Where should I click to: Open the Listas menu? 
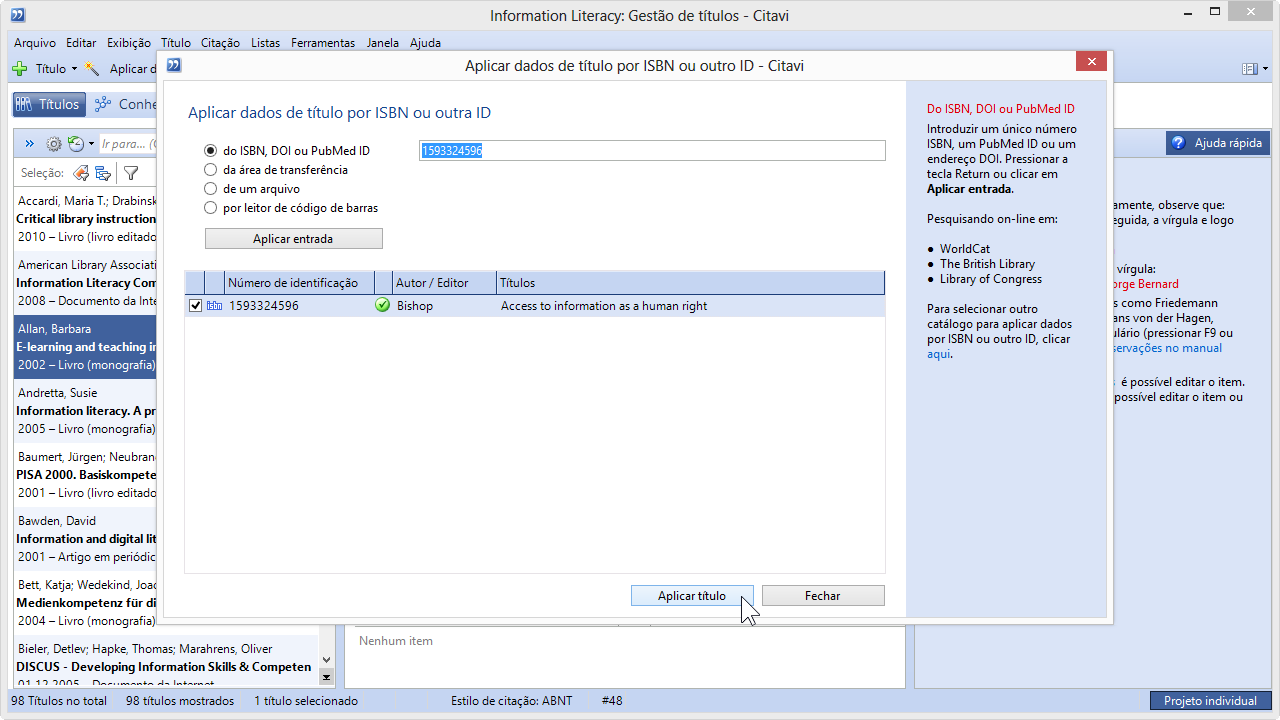pos(266,43)
